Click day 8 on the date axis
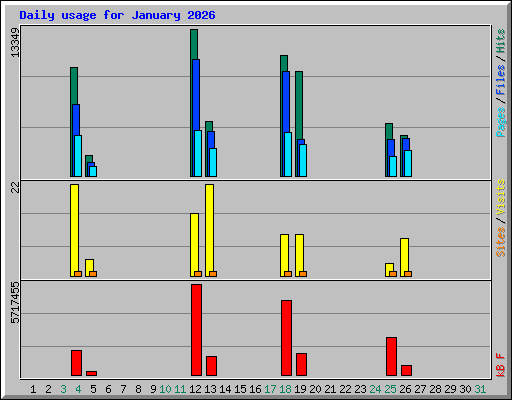The width and height of the screenshot is (512, 400). click(x=138, y=389)
